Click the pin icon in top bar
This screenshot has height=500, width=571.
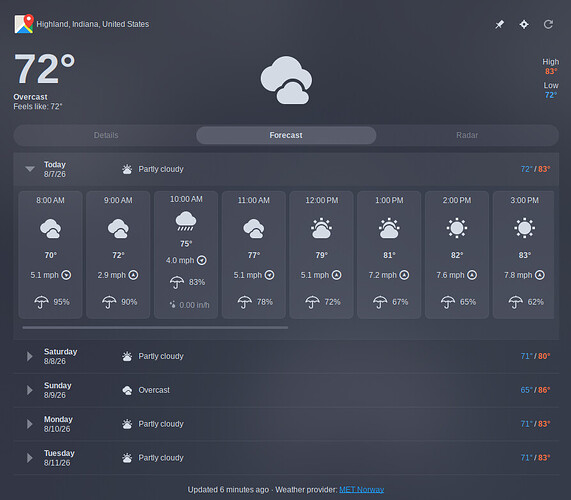pyautogui.click(x=499, y=24)
